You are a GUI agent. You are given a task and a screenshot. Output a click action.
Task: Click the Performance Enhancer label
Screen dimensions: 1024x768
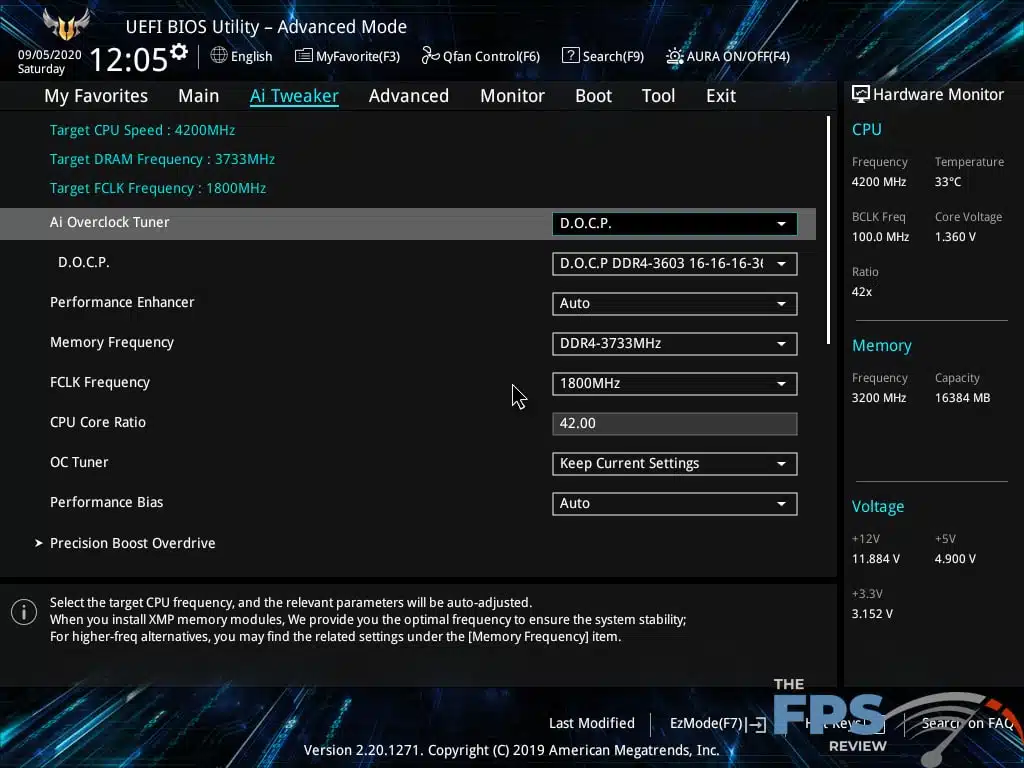[x=122, y=302]
